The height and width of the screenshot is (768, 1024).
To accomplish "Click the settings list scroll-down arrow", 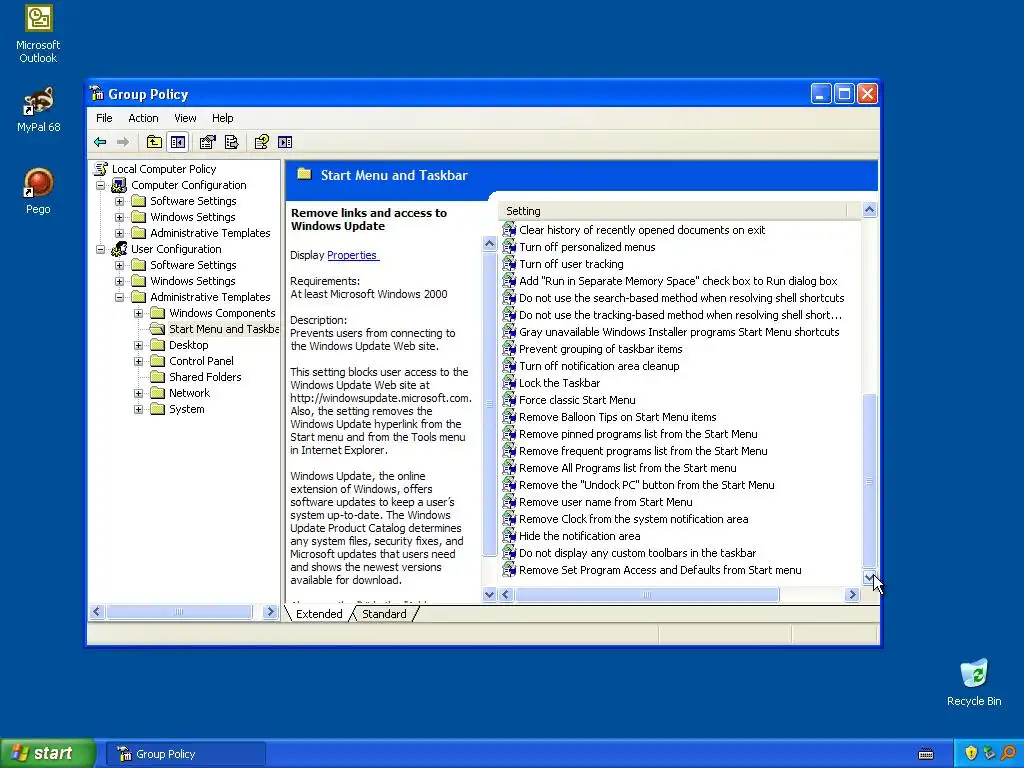I will point(869,577).
